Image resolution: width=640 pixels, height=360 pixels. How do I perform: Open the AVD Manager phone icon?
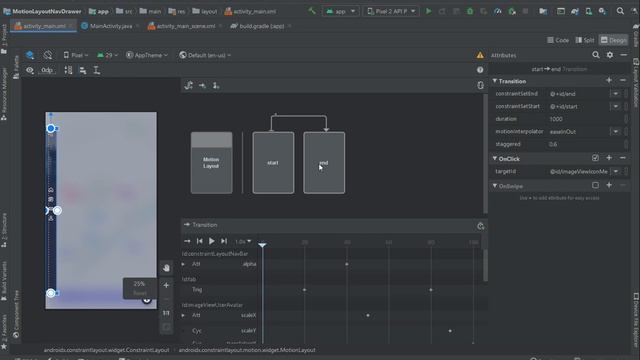(589, 11)
